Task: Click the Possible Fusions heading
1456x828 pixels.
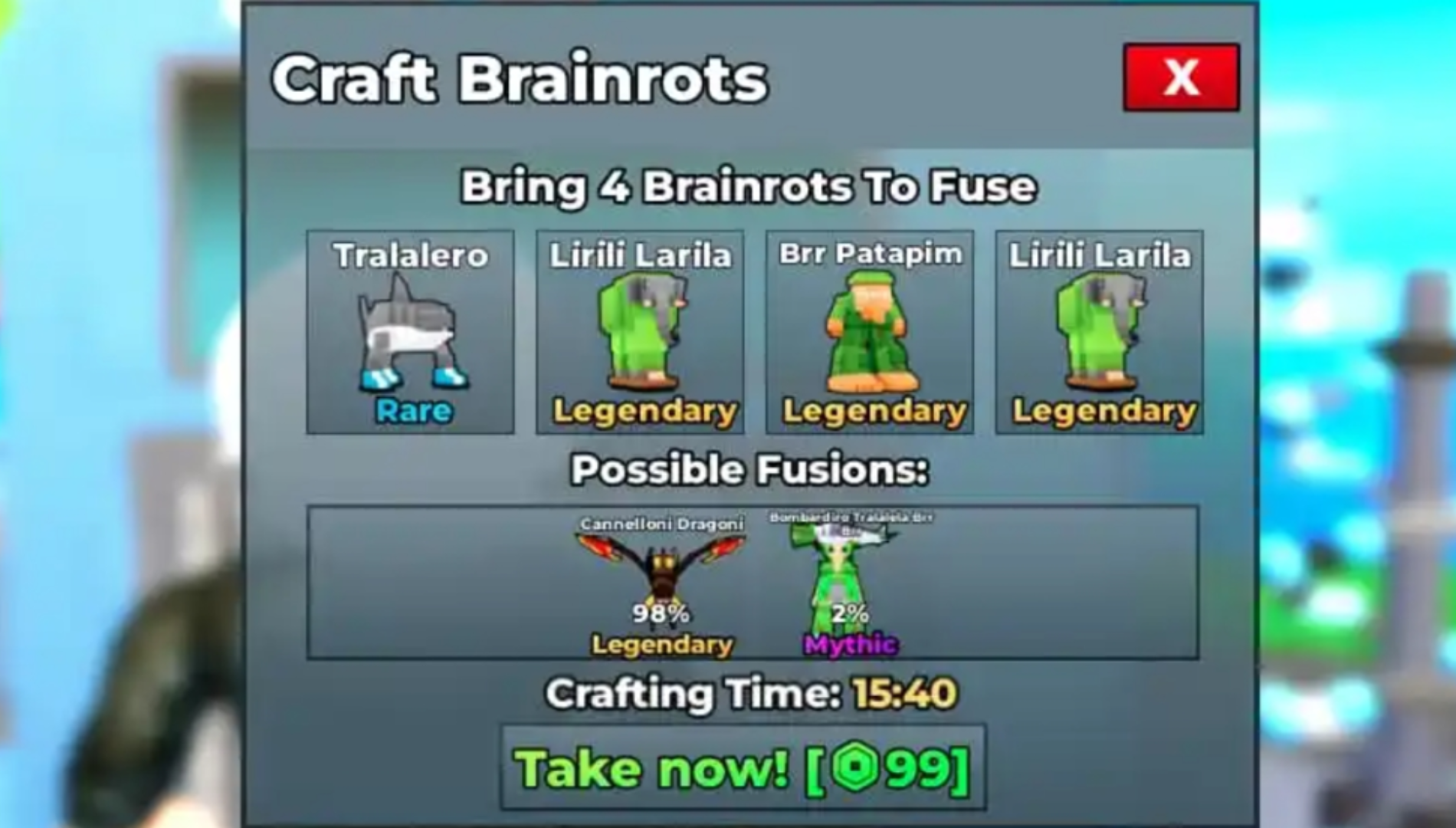Action: 749,469
